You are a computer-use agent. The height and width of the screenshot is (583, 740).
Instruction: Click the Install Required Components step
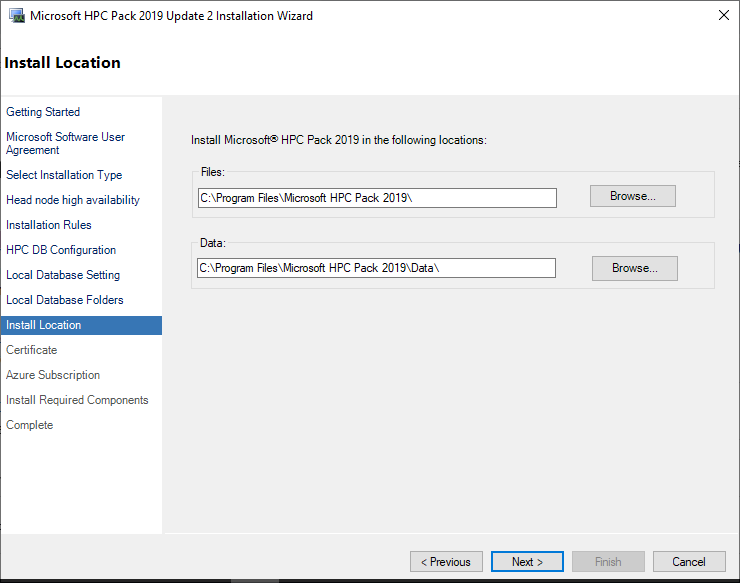pos(77,400)
